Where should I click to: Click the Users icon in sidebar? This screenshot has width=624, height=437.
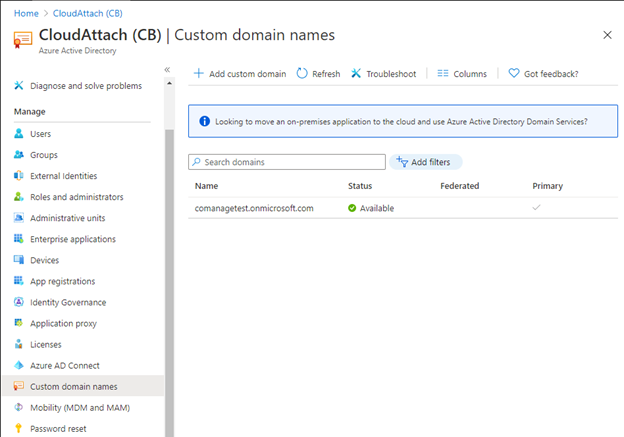point(19,133)
